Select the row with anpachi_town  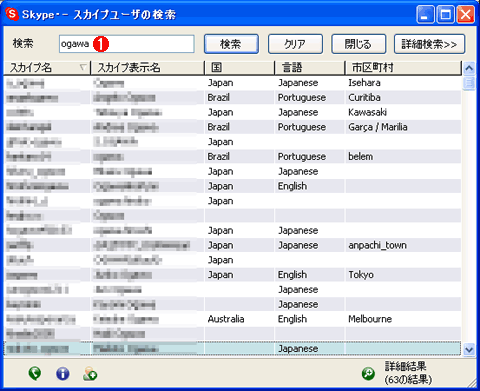tap(233, 245)
